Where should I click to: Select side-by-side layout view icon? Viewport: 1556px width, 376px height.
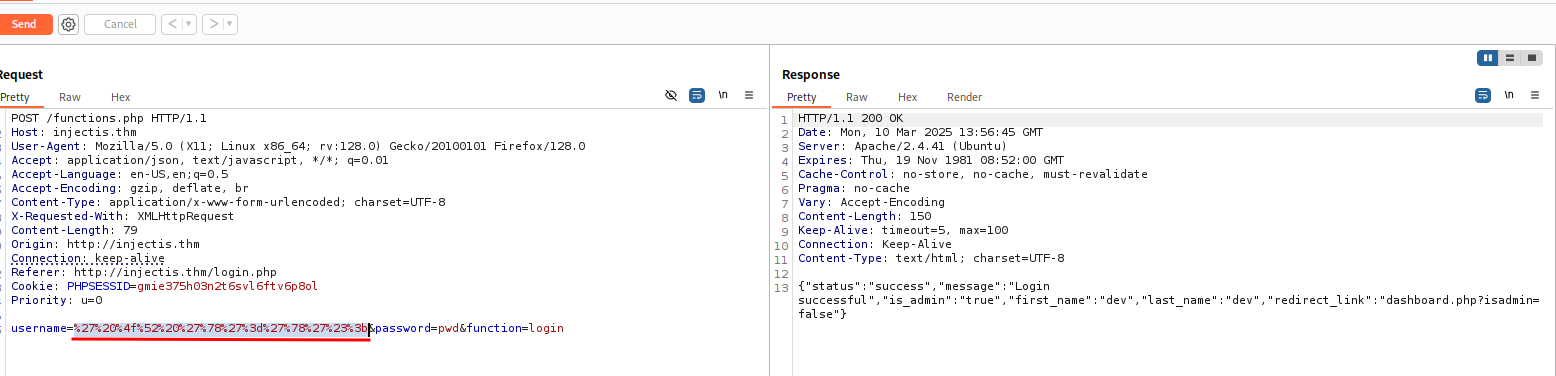(x=1488, y=58)
